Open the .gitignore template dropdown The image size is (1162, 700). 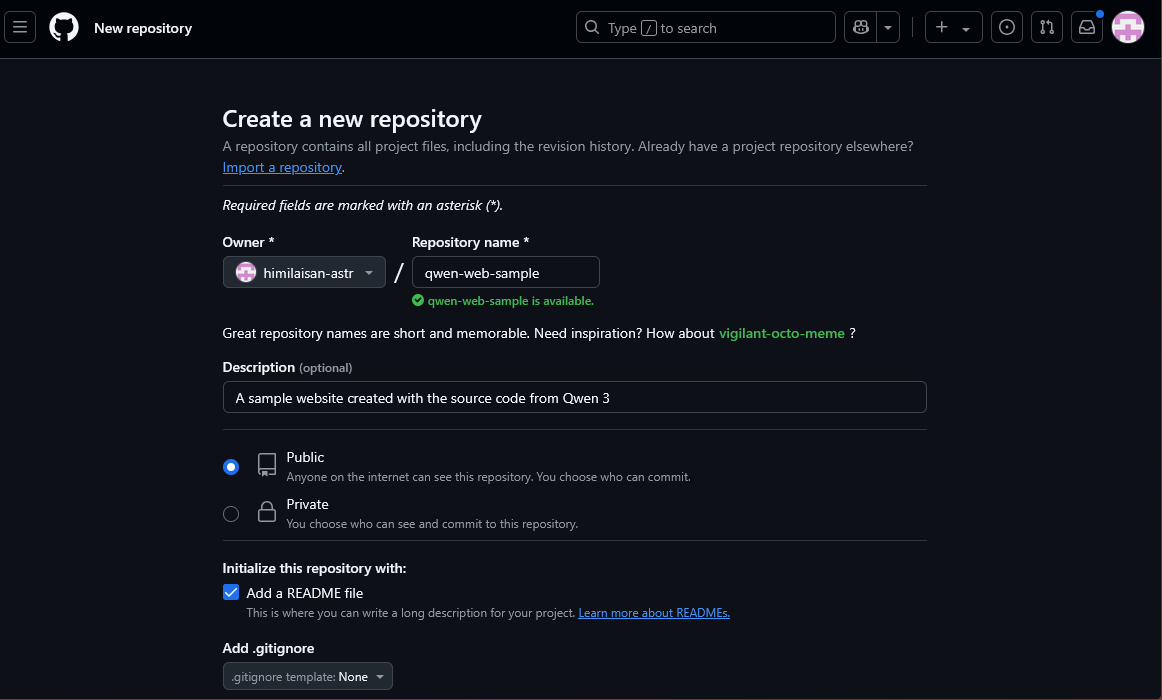[308, 676]
